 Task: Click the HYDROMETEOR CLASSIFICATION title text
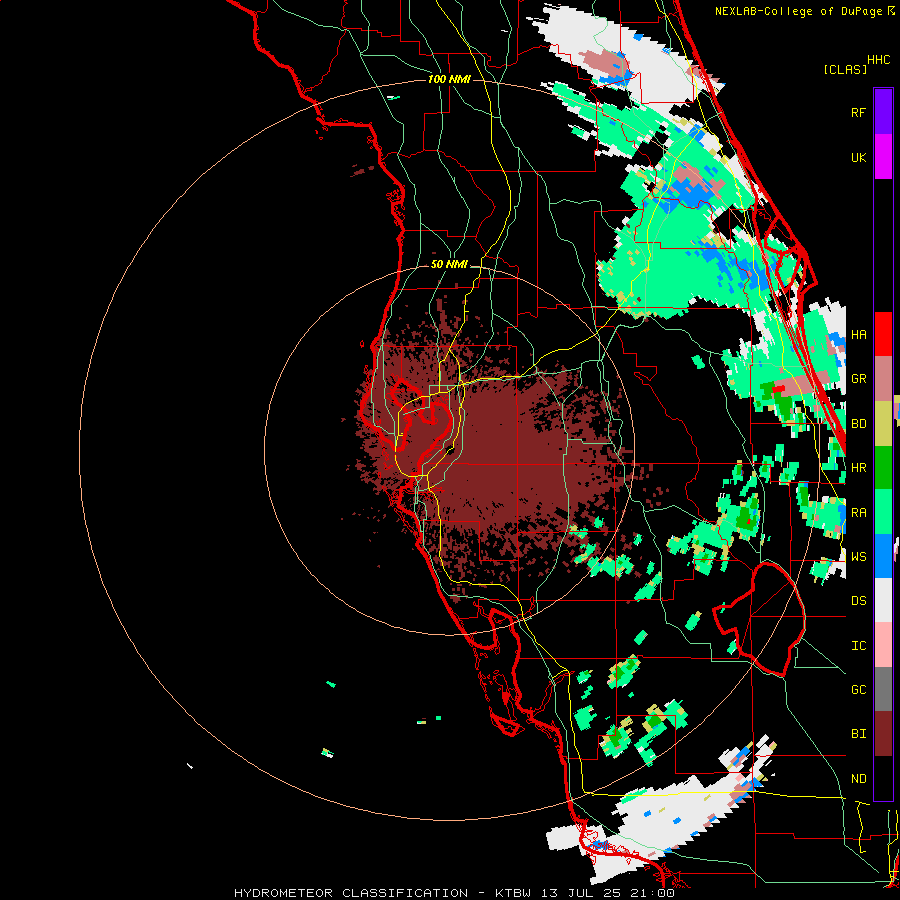[351, 893]
